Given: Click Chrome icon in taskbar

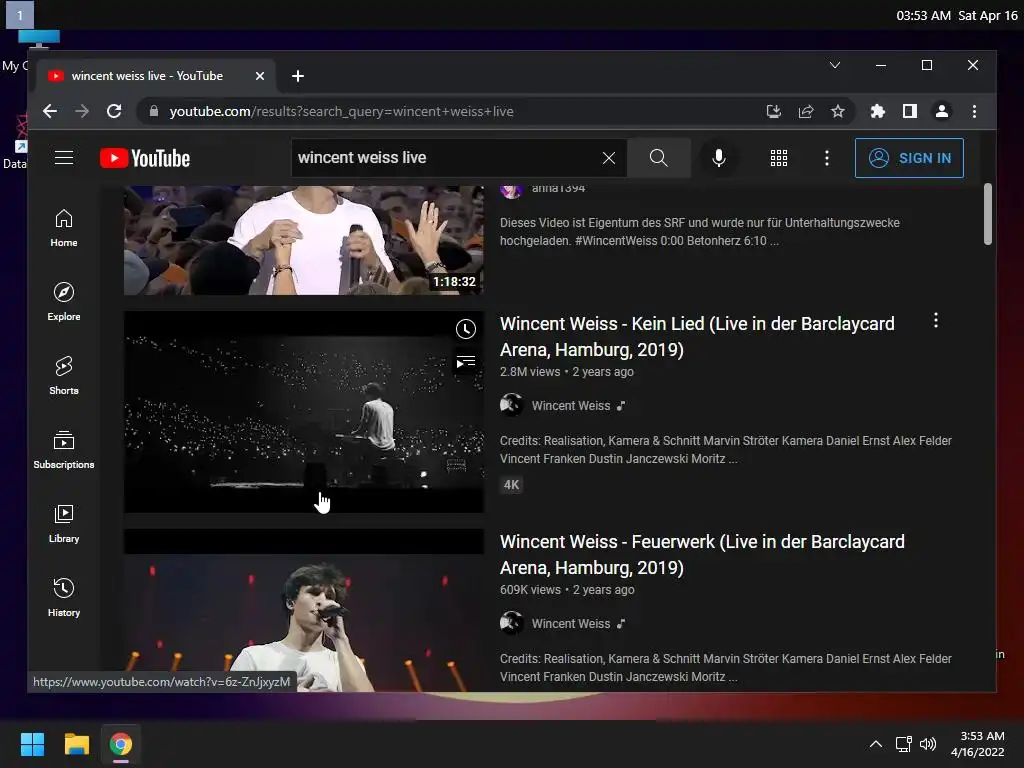Looking at the screenshot, I should (x=121, y=744).
